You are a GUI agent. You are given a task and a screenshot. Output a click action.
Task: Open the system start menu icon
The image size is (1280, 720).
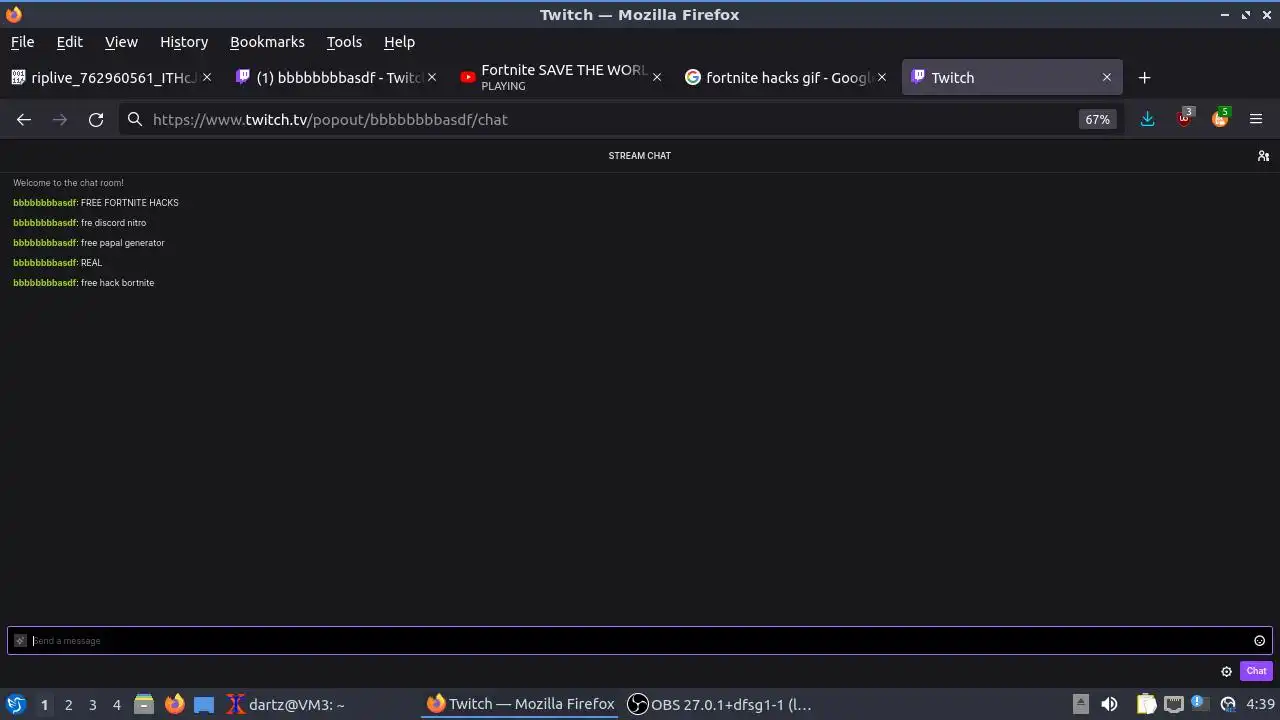pos(15,704)
